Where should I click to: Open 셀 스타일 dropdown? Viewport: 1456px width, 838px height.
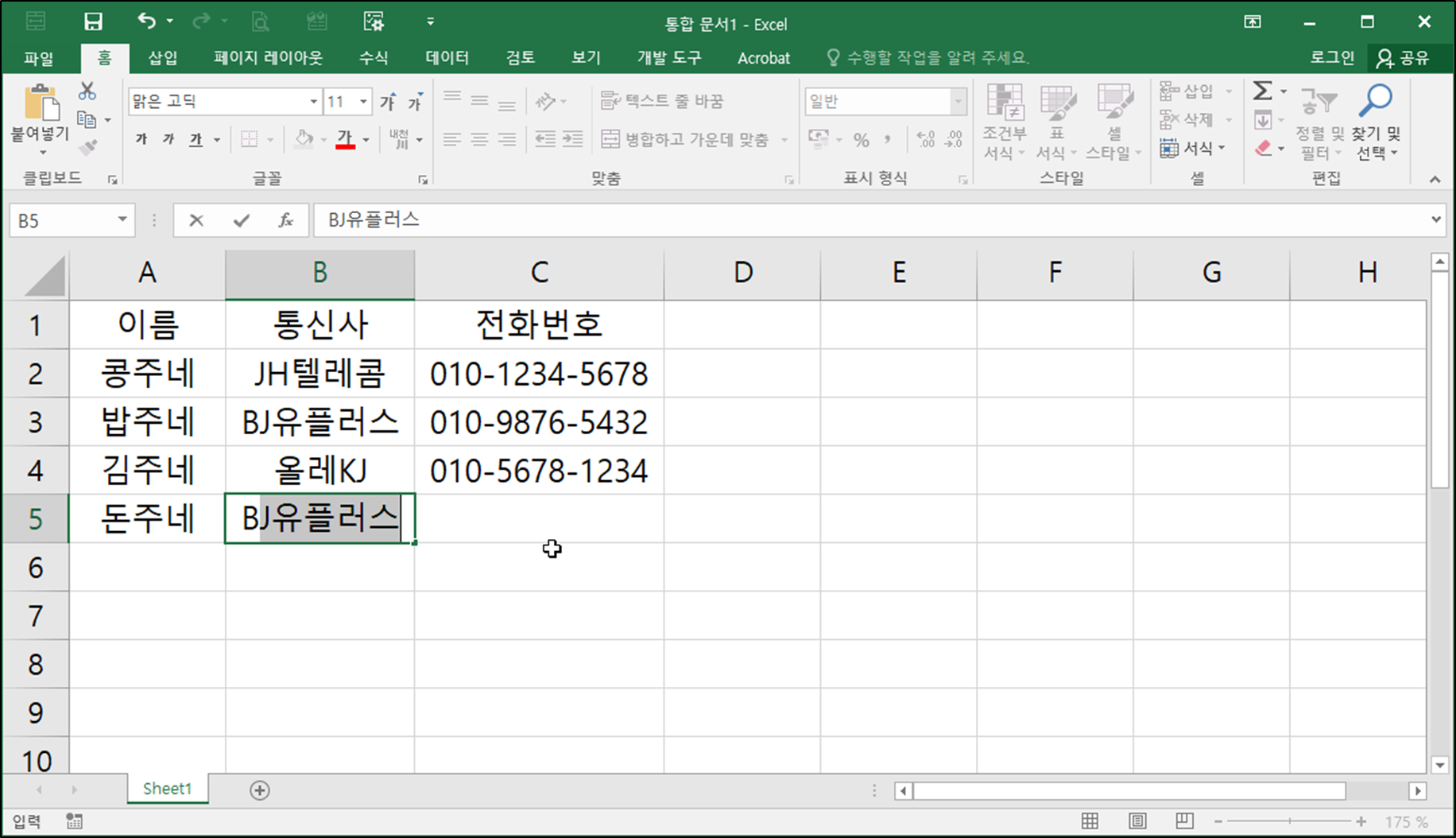click(x=1113, y=122)
